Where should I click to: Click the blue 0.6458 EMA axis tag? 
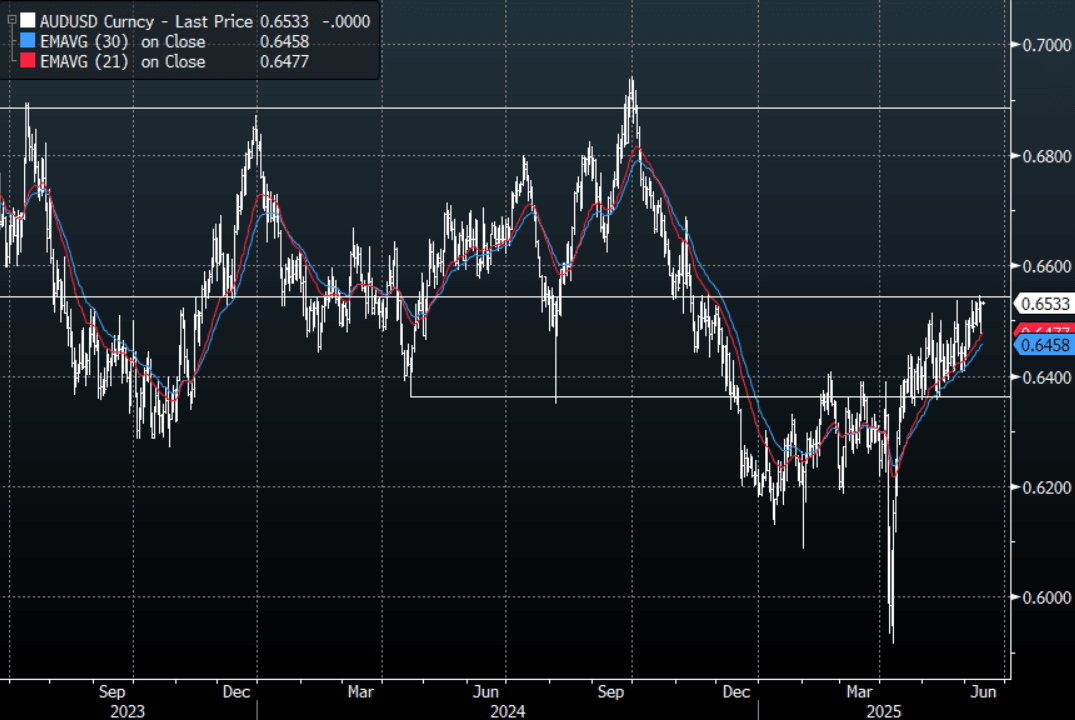pos(1044,345)
